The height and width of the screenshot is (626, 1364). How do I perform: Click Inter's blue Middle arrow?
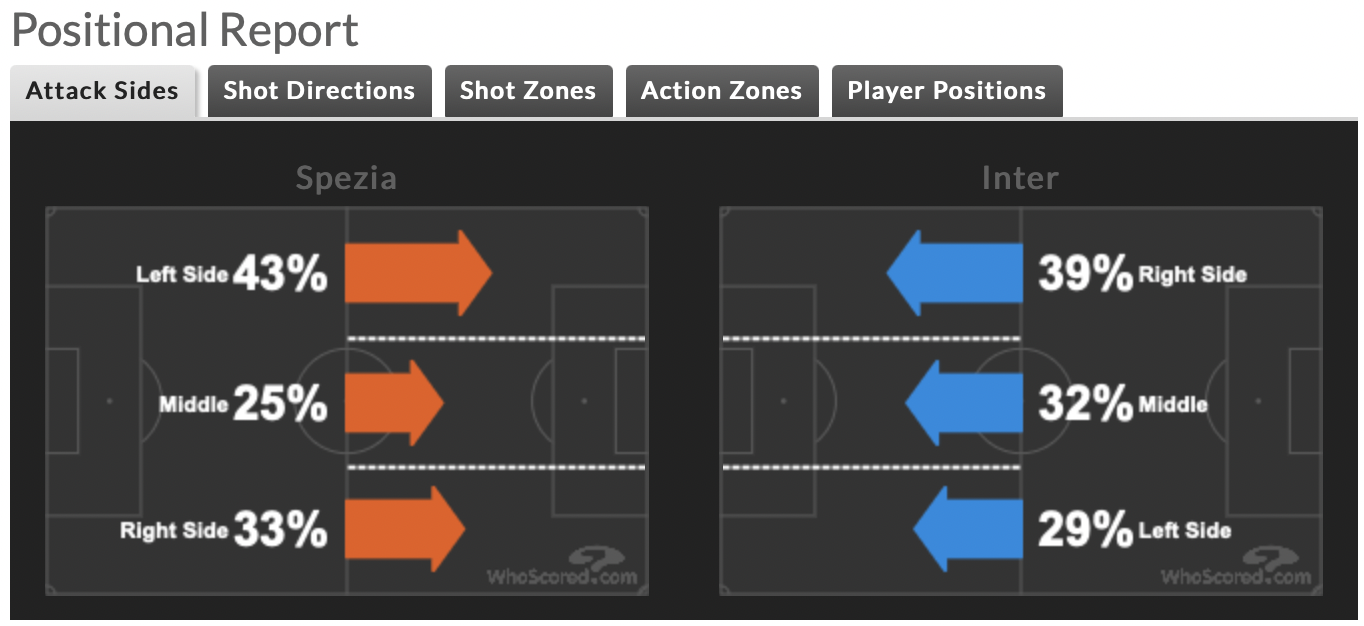coord(963,403)
